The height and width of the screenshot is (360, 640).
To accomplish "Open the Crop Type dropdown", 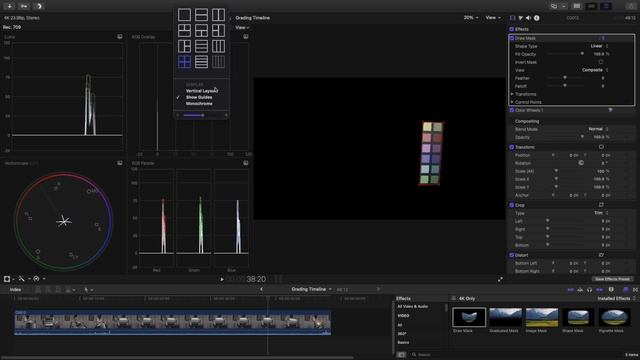I will (601, 213).
